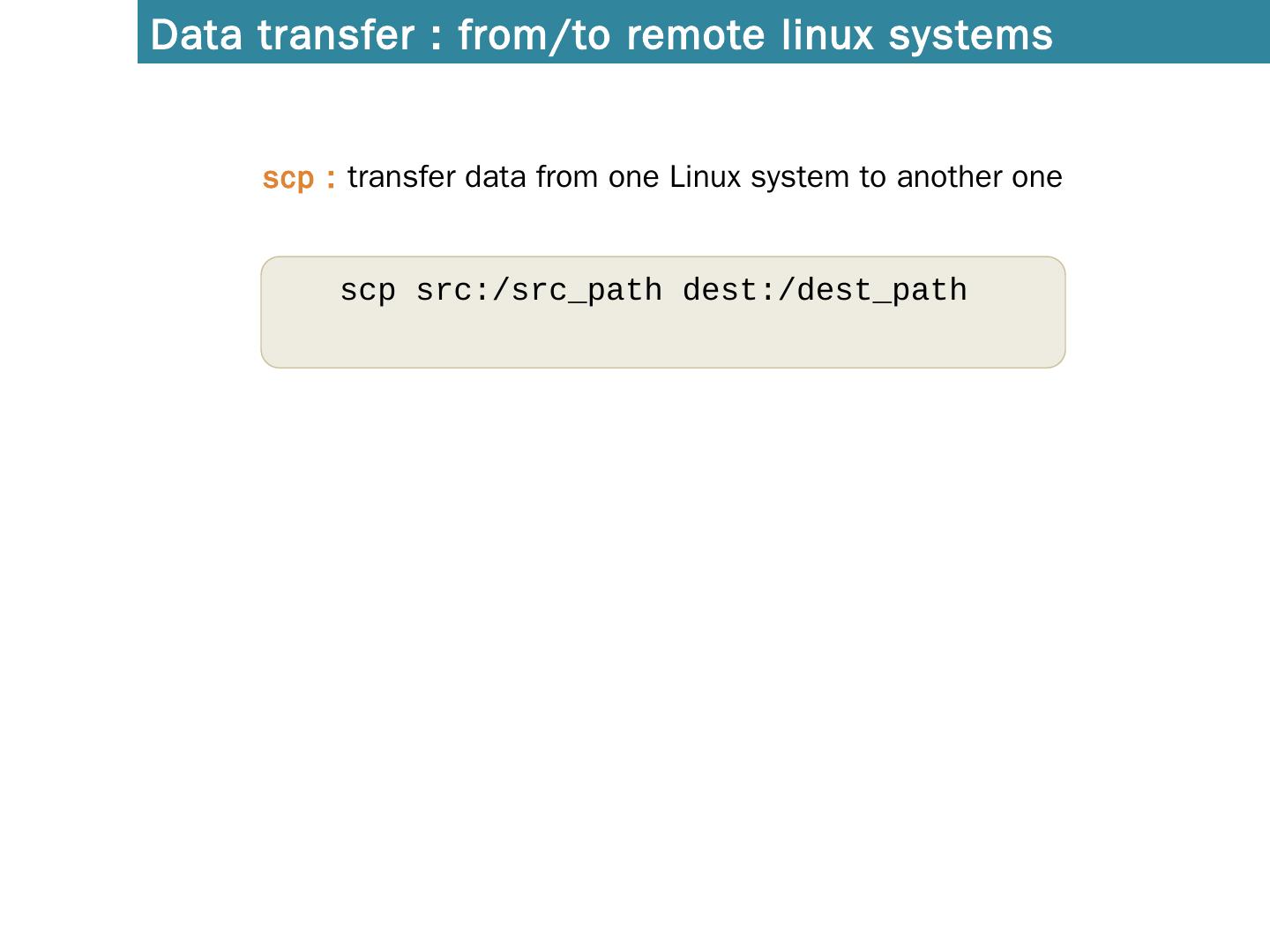Click the word "transfer" in the title
Image resolution: width=1270 pixels, height=952 pixels.
[x=336, y=35]
